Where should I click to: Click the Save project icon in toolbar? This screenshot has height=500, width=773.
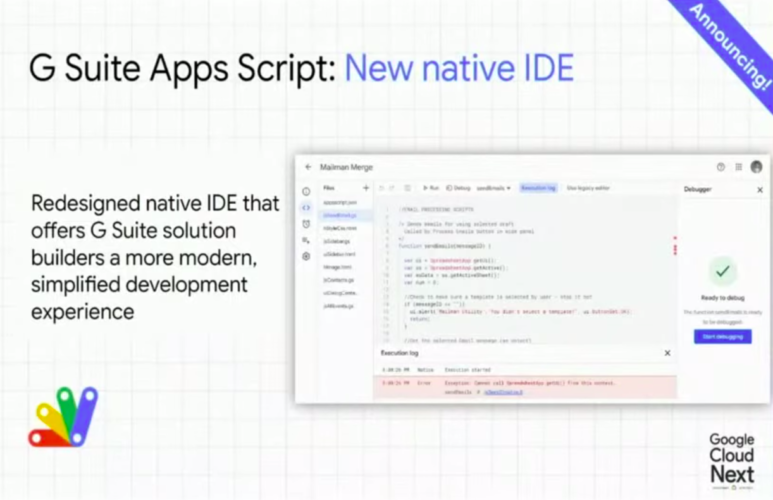coord(407,188)
